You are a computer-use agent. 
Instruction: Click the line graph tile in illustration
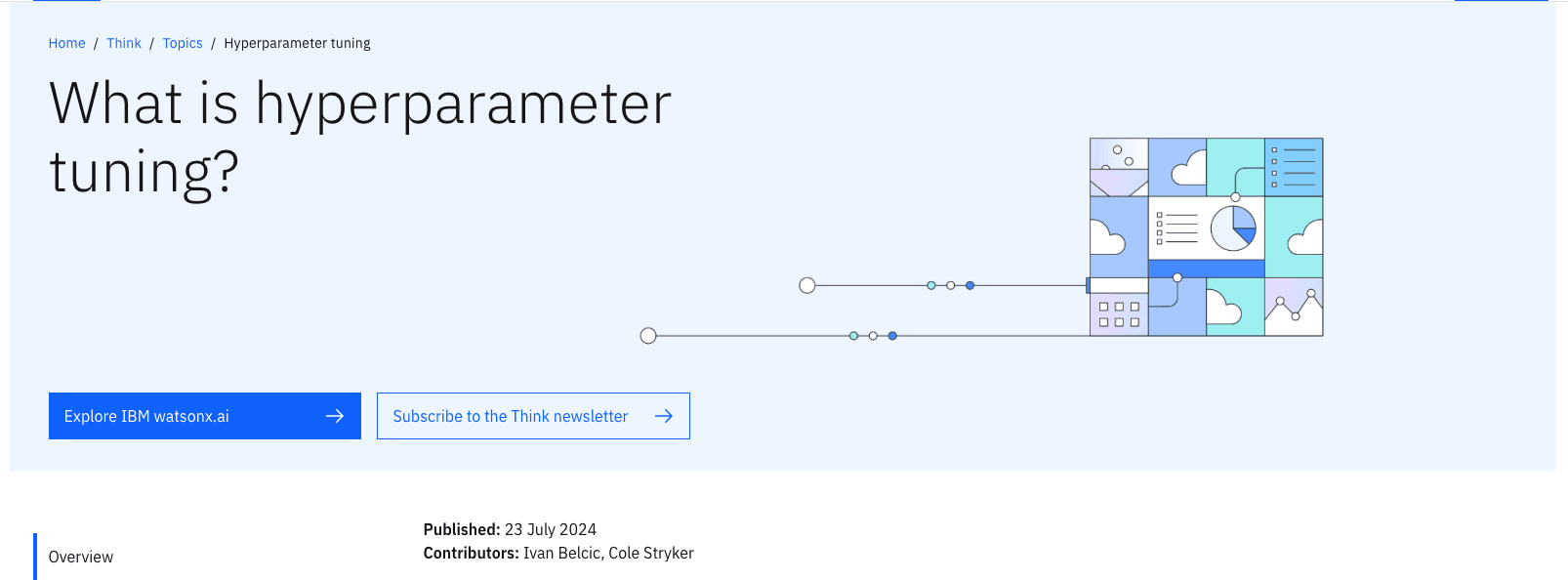(1294, 307)
